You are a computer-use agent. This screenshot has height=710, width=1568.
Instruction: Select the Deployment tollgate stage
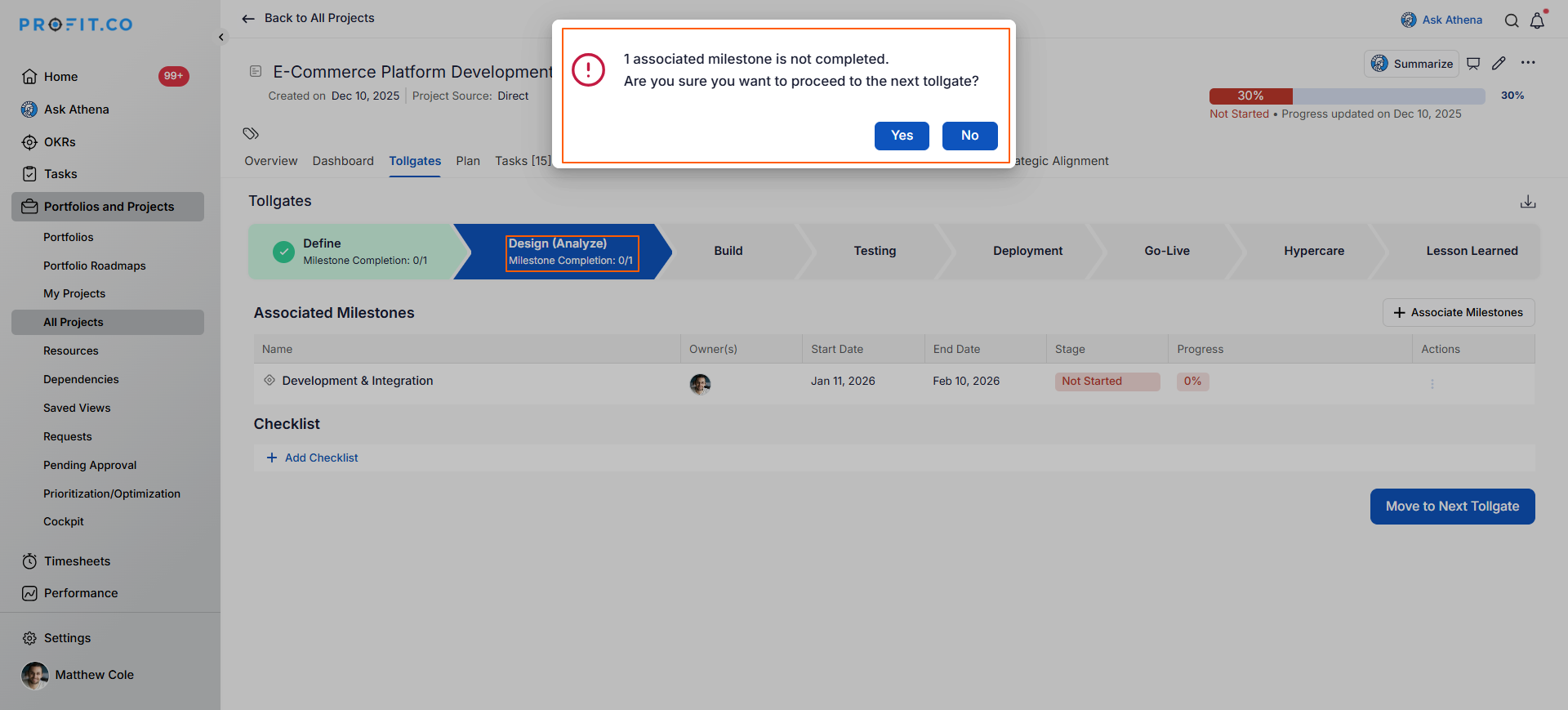(x=1027, y=252)
